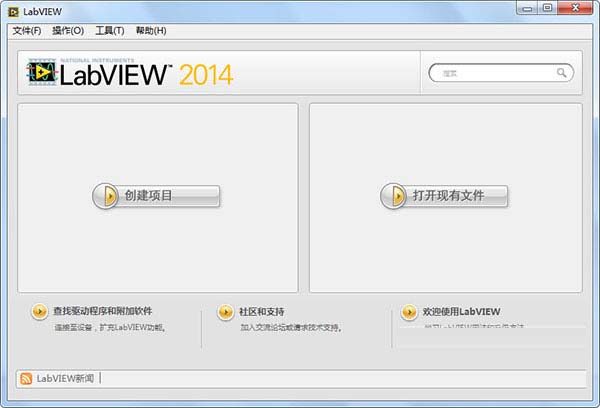Viewport: 600px width, 408px height.
Task: Click the arrow icon beside 欢迎使用LabVIEW
Action: [409, 312]
